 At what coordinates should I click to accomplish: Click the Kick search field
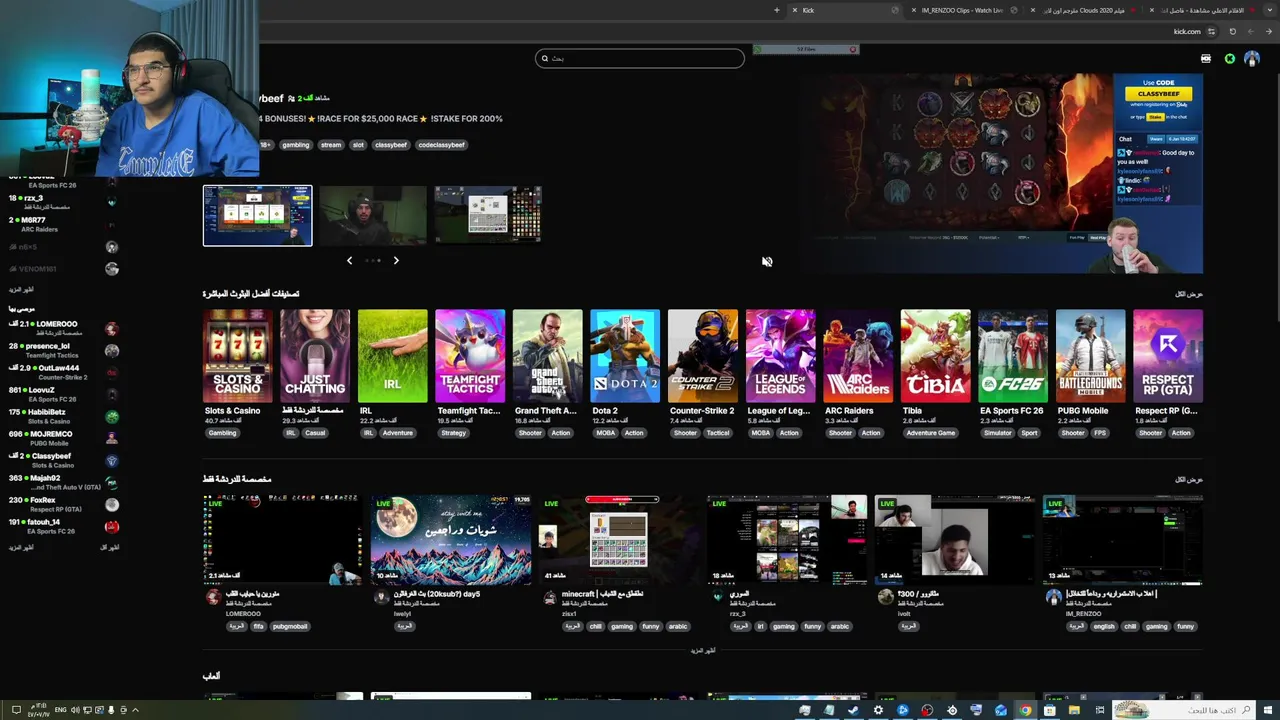[640, 59]
